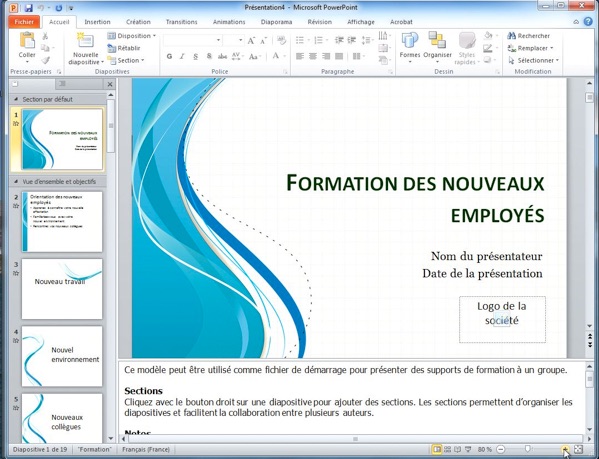Toggle underline S formatting button
Viewport: 599px width, 459px height.
tap(195, 57)
